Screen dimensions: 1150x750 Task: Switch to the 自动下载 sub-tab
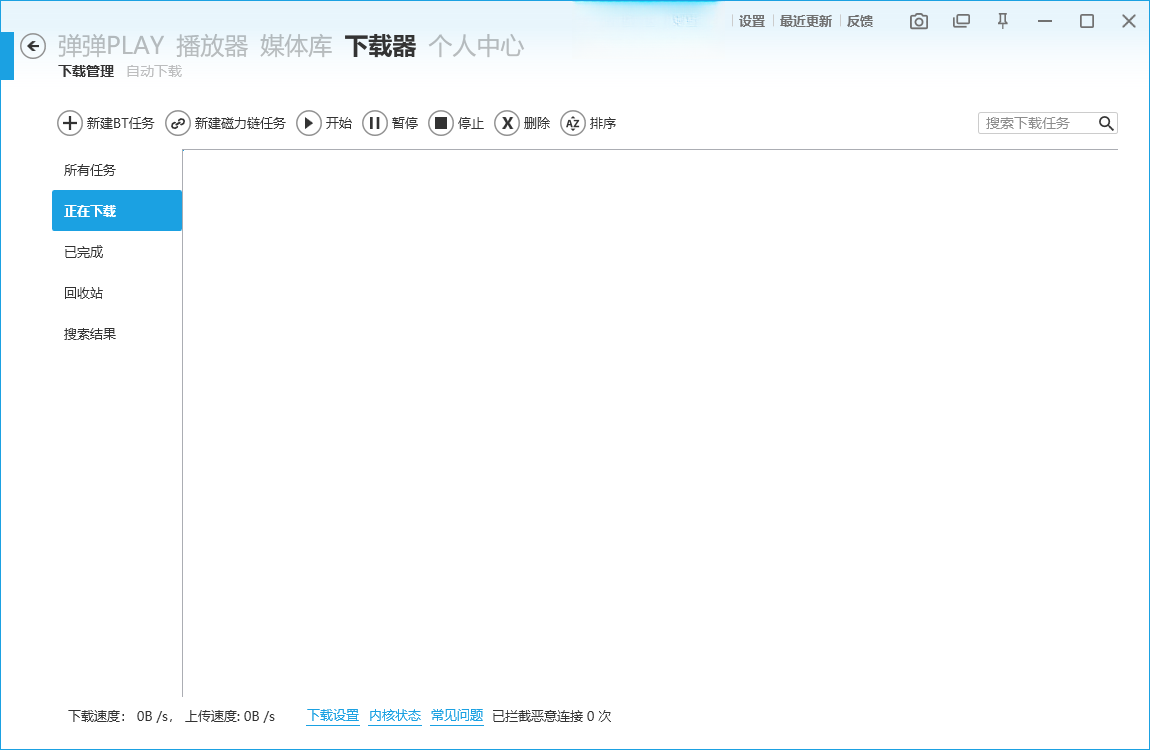[154, 71]
